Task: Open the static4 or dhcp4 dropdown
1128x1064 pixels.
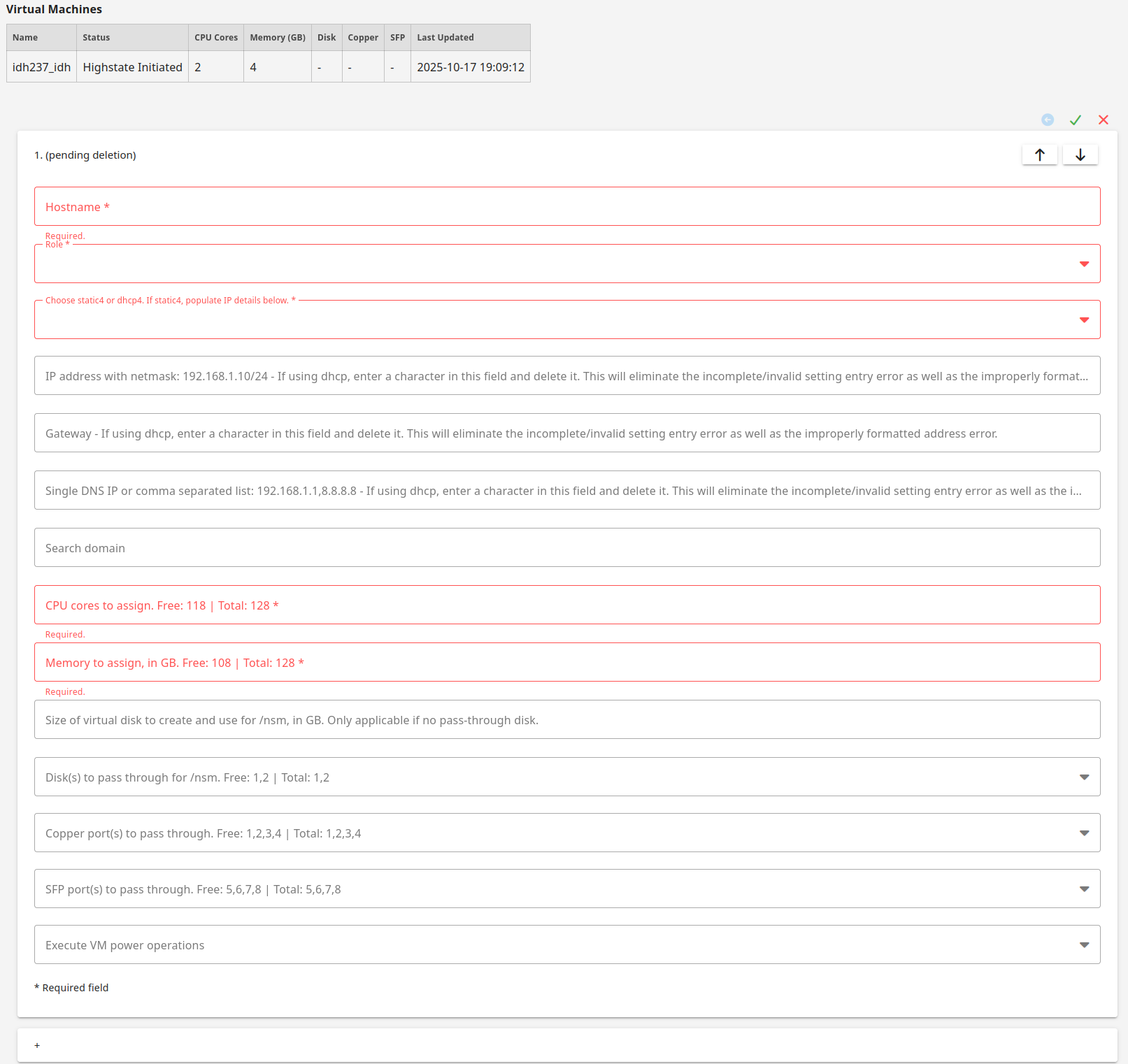Action: pyautogui.click(x=1084, y=319)
